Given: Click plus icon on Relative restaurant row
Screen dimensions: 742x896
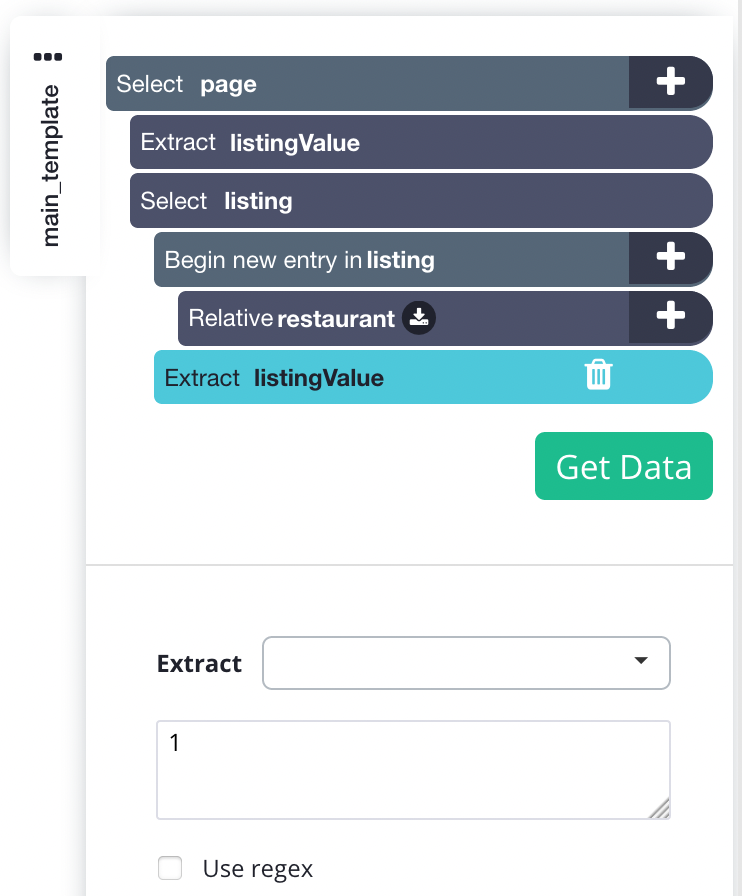Looking at the screenshot, I should click(670, 317).
